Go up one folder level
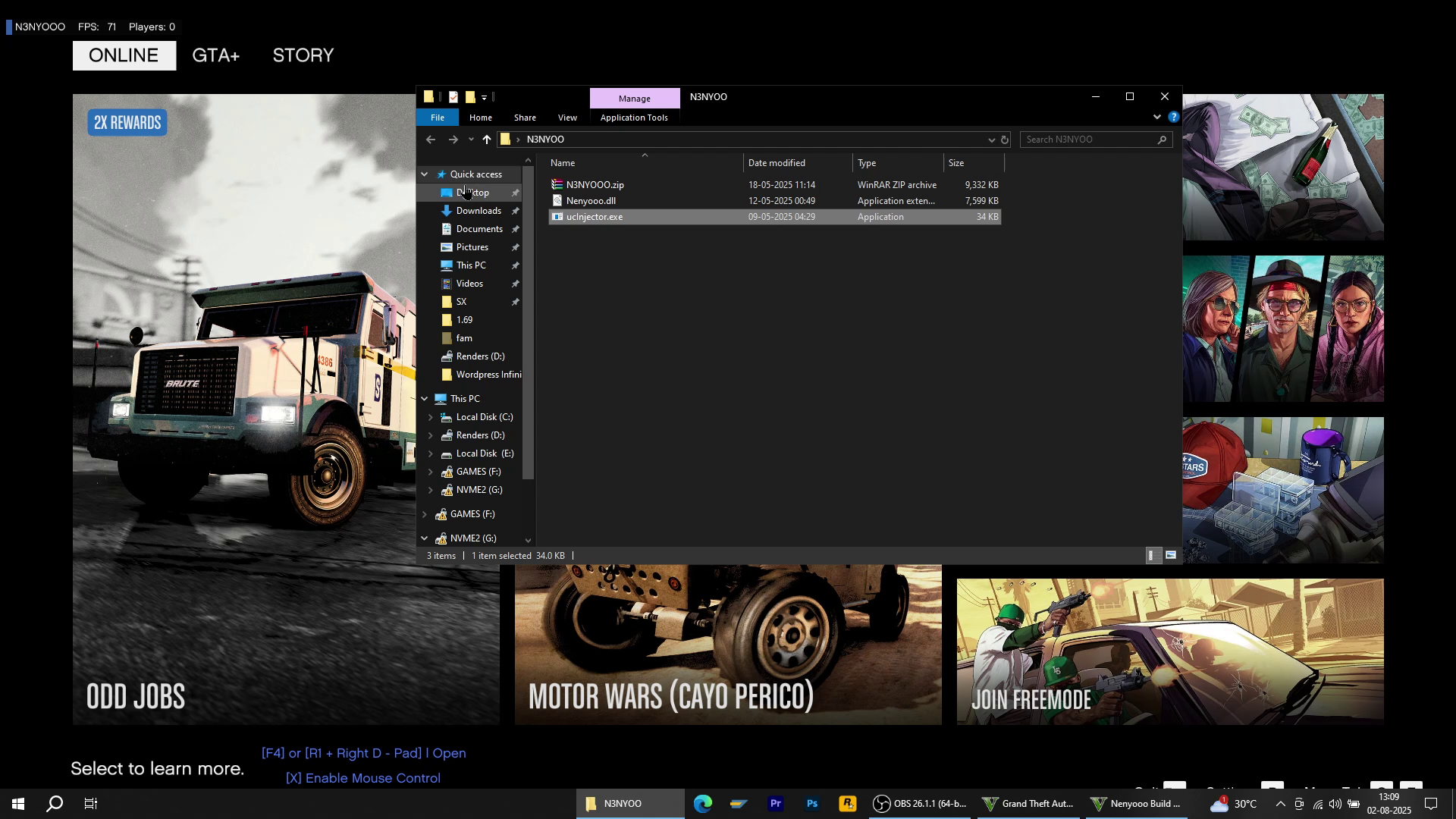This screenshot has height=819, width=1456. coord(487,140)
